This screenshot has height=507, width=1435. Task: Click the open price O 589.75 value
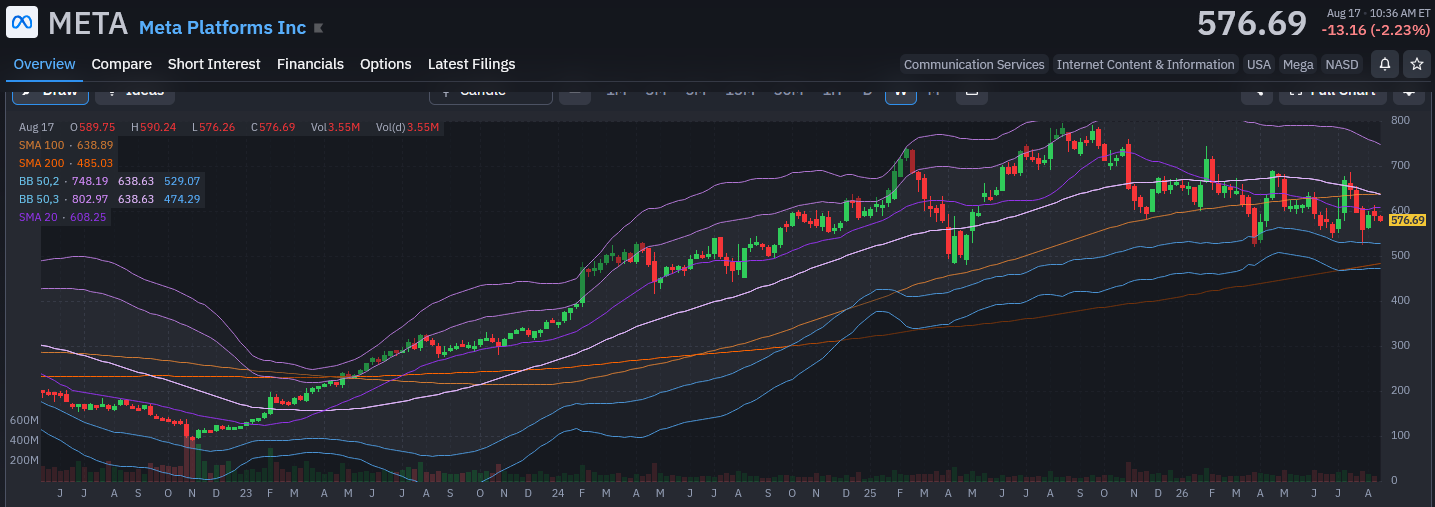point(92,127)
